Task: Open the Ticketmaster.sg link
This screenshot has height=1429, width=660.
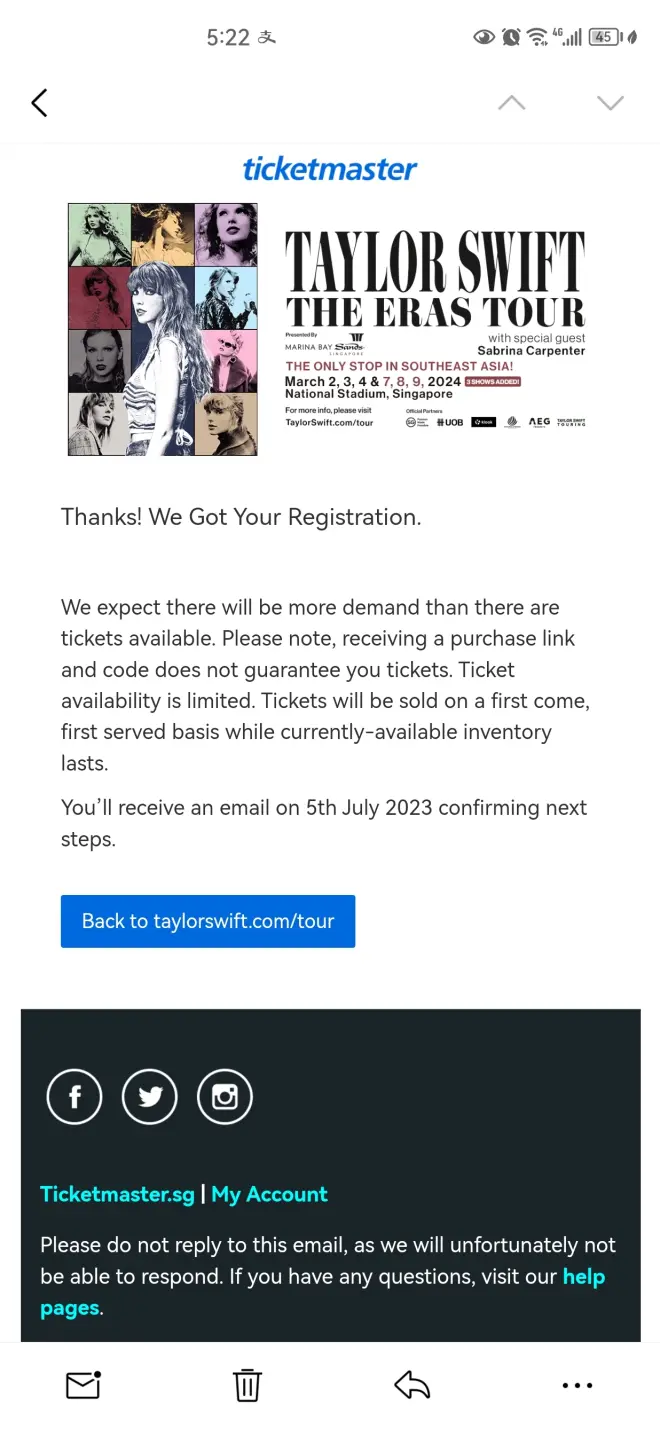Action: coord(117,1194)
